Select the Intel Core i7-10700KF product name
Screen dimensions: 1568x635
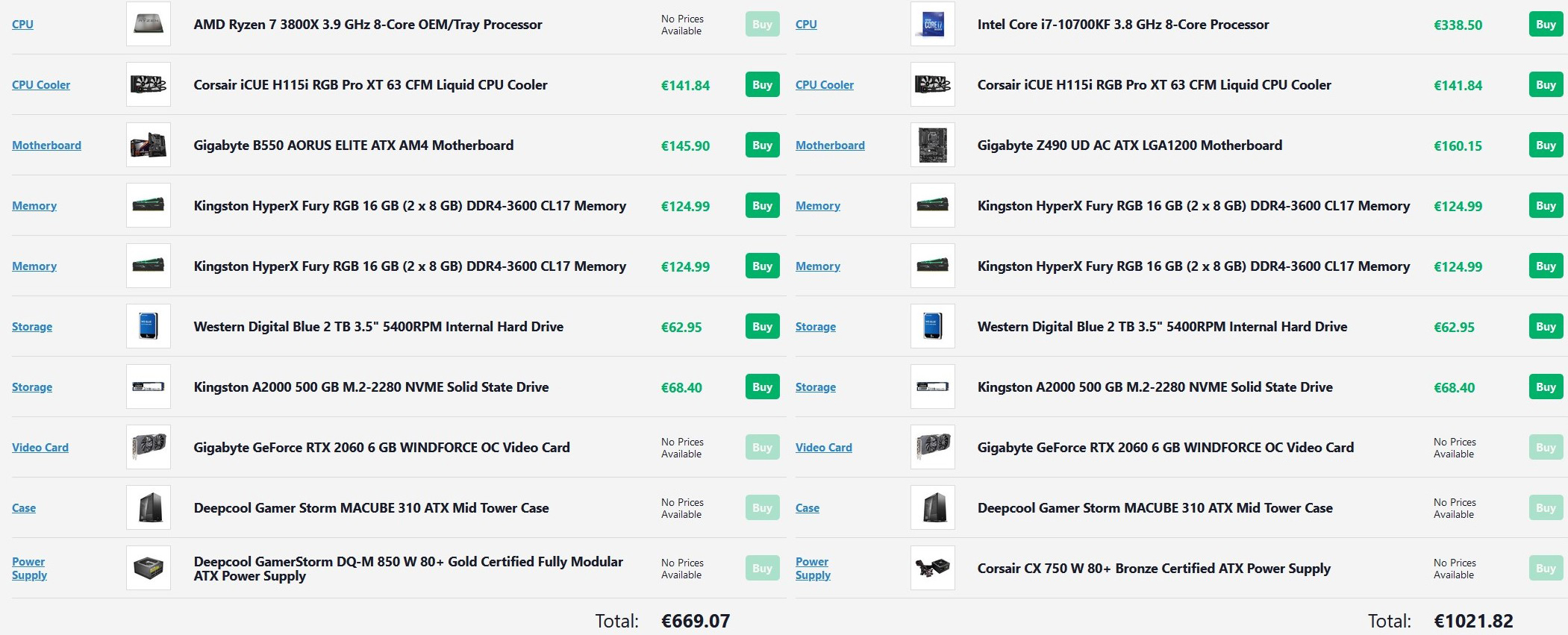1123,24
